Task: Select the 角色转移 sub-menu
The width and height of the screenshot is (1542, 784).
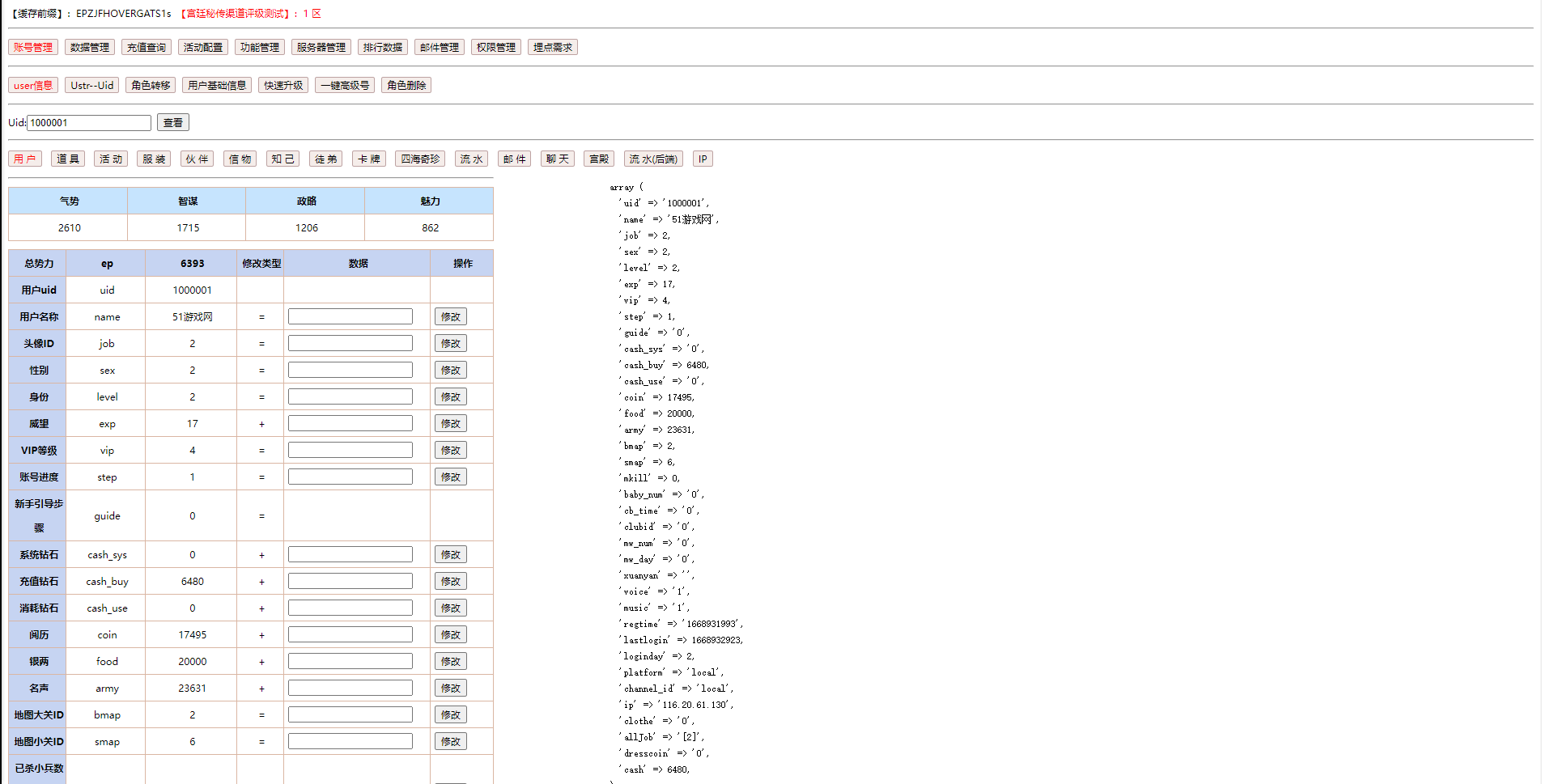Action: pyautogui.click(x=151, y=86)
